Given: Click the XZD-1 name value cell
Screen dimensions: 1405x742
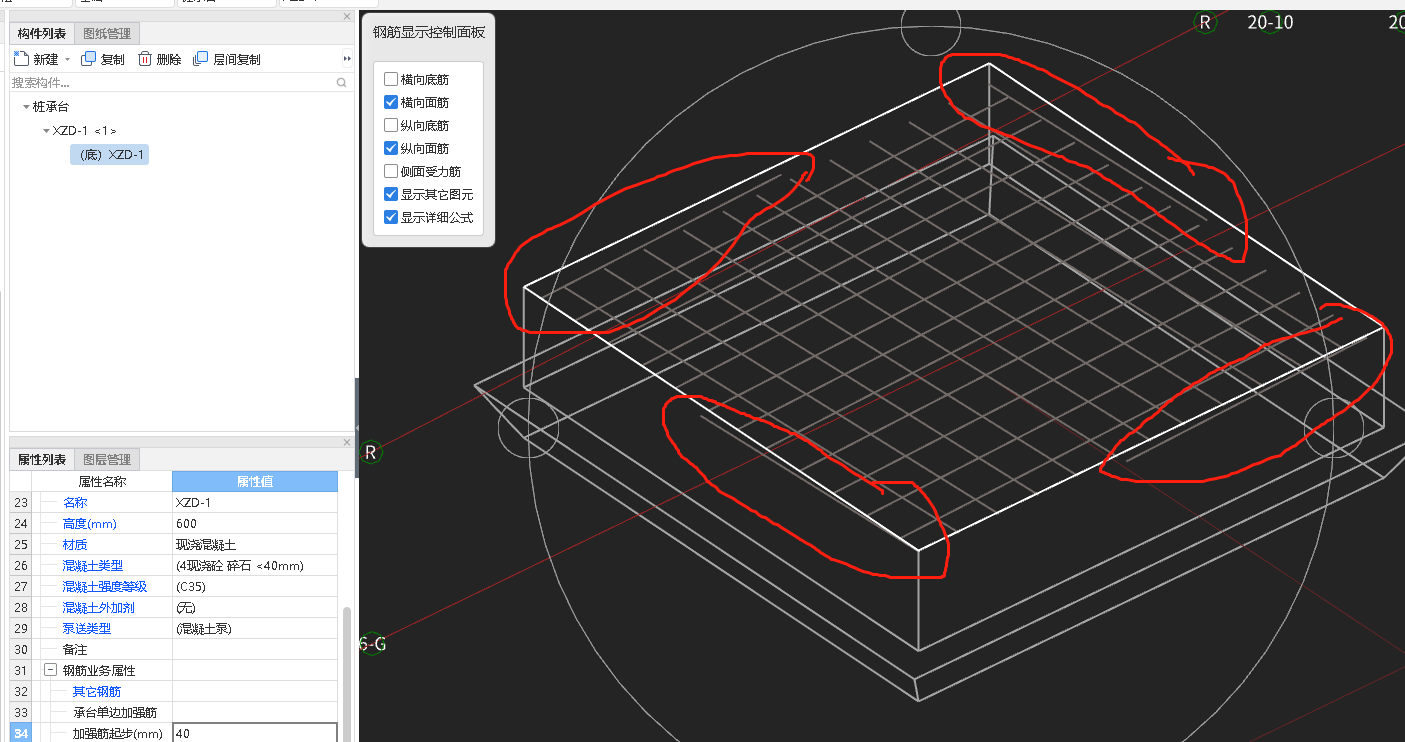Looking at the screenshot, I should [x=255, y=502].
